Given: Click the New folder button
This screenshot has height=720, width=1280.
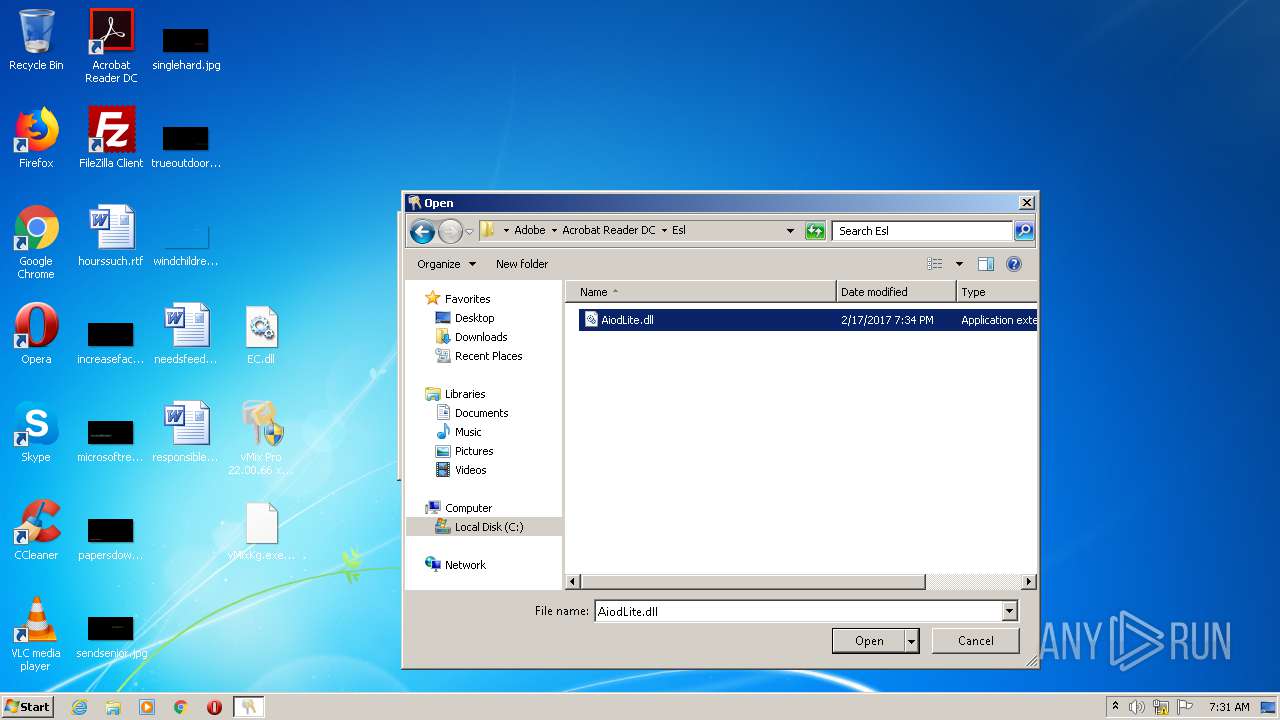Looking at the screenshot, I should pos(522,264).
